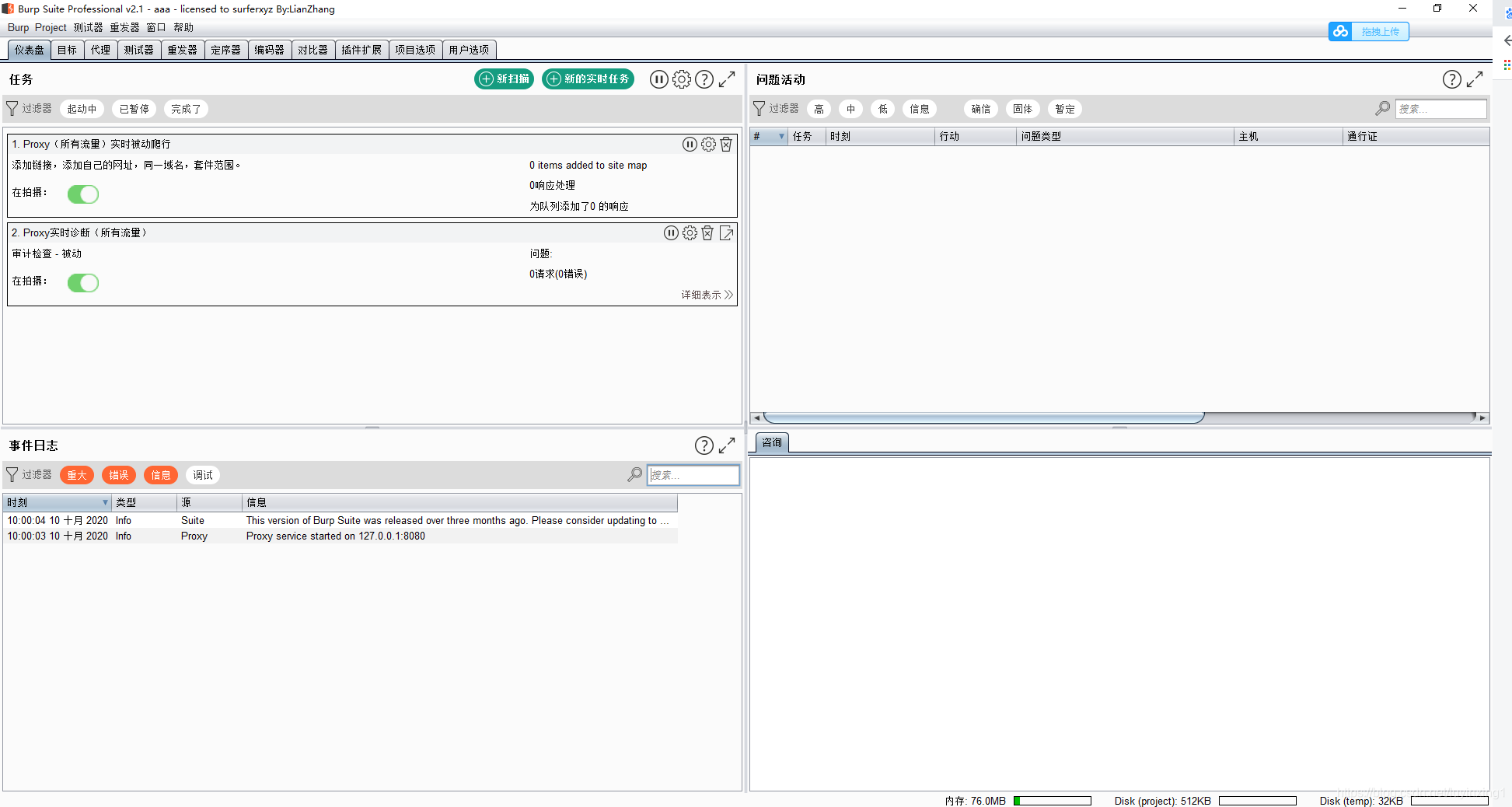Select the Proxy service started log row
The height and width of the screenshot is (807, 1512).
point(340,536)
